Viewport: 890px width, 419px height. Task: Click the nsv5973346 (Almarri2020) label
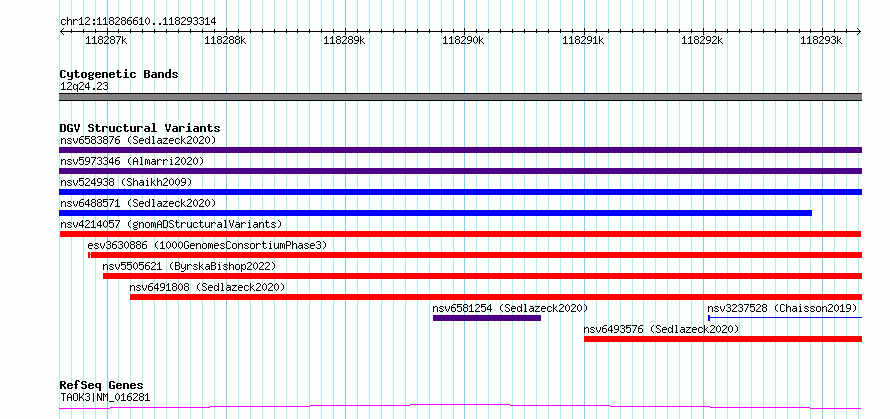coord(132,161)
